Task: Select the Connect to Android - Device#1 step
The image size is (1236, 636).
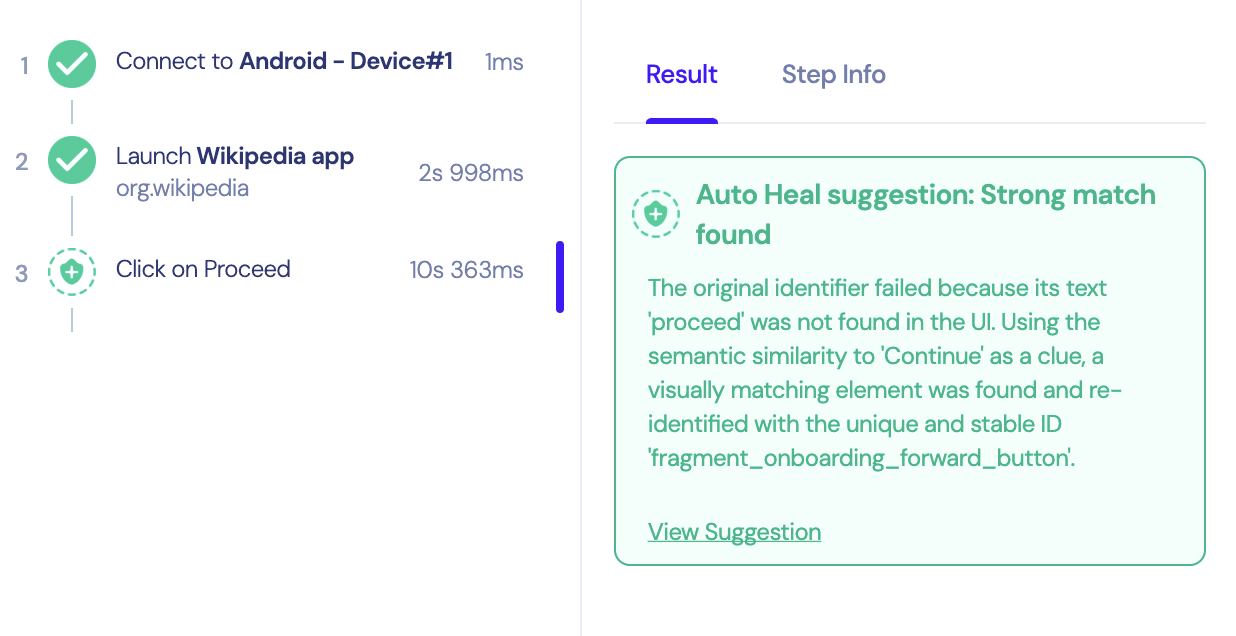Action: click(284, 62)
